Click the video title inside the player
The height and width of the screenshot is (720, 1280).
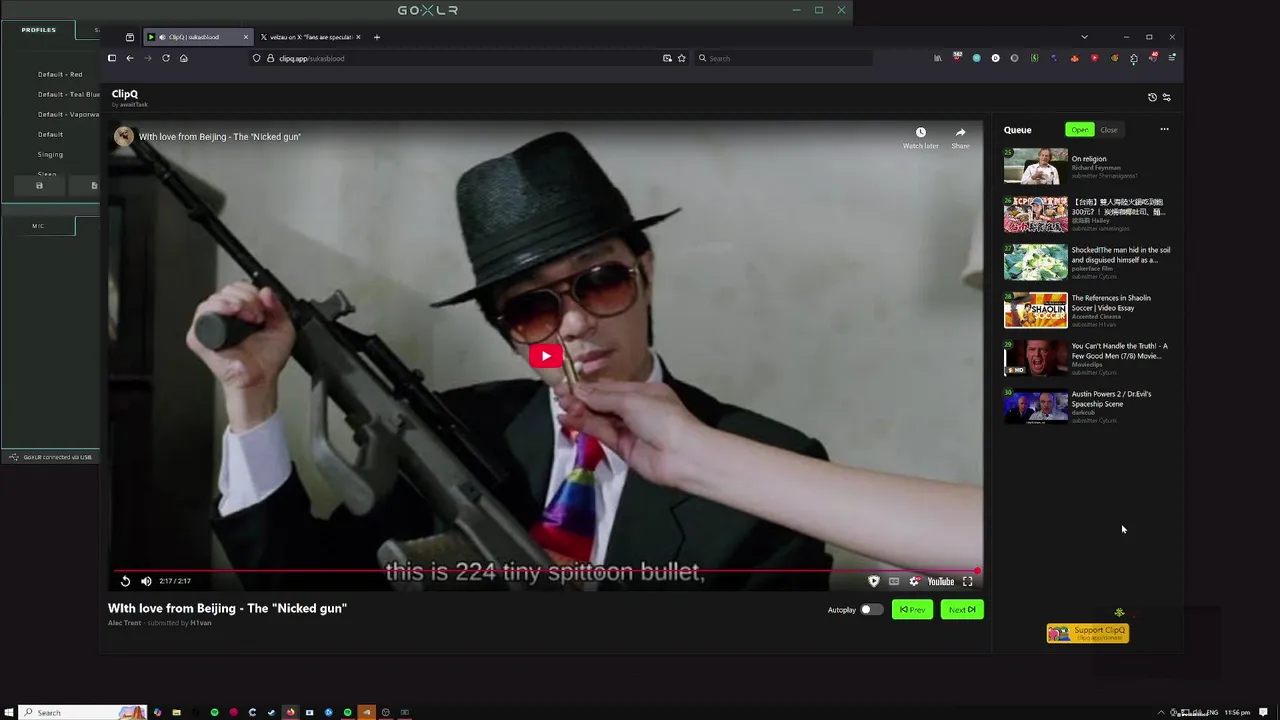[x=220, y=137]
